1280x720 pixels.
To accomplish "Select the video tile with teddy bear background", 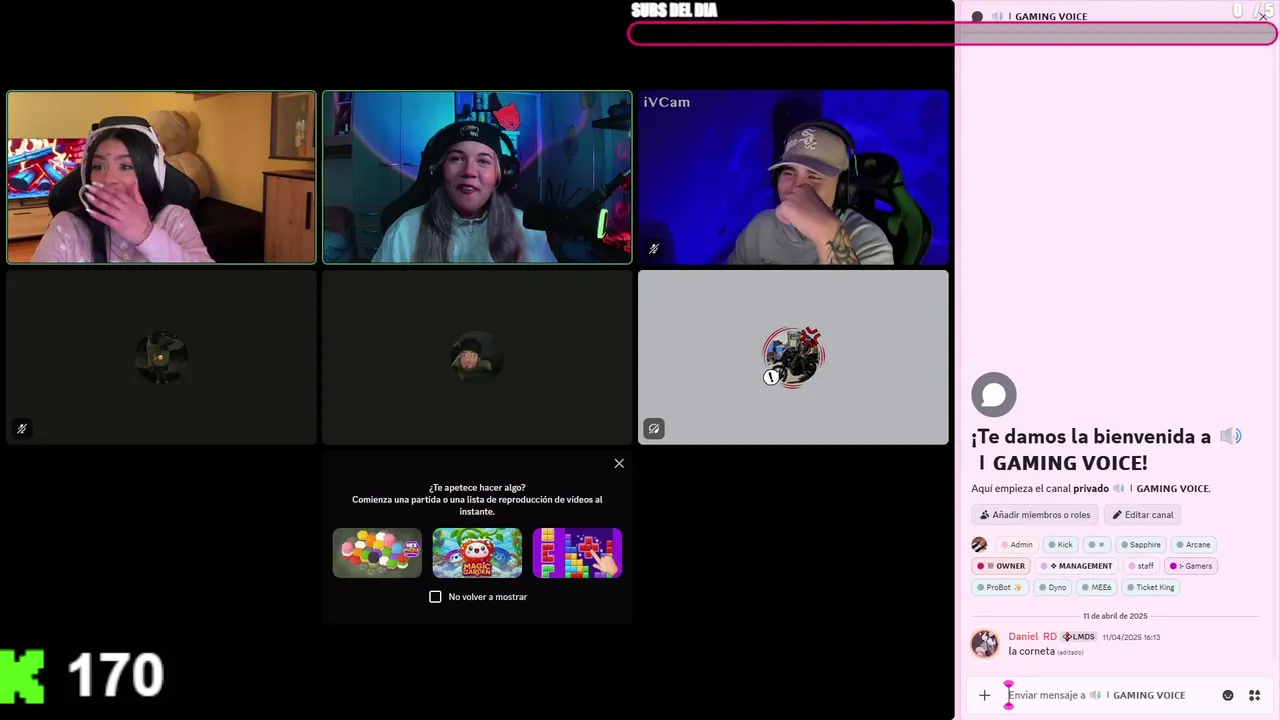I will 161,177.
